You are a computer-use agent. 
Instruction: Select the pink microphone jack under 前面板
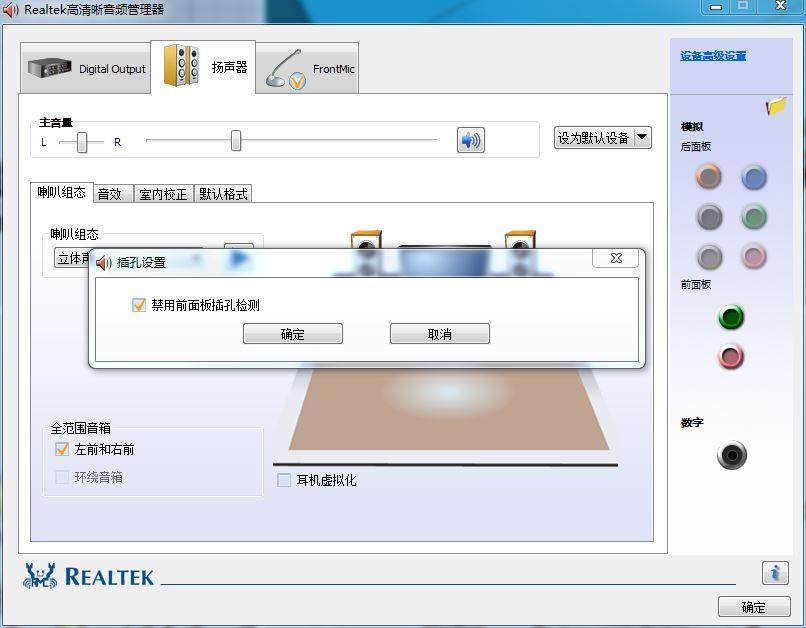tap(731, 357)
